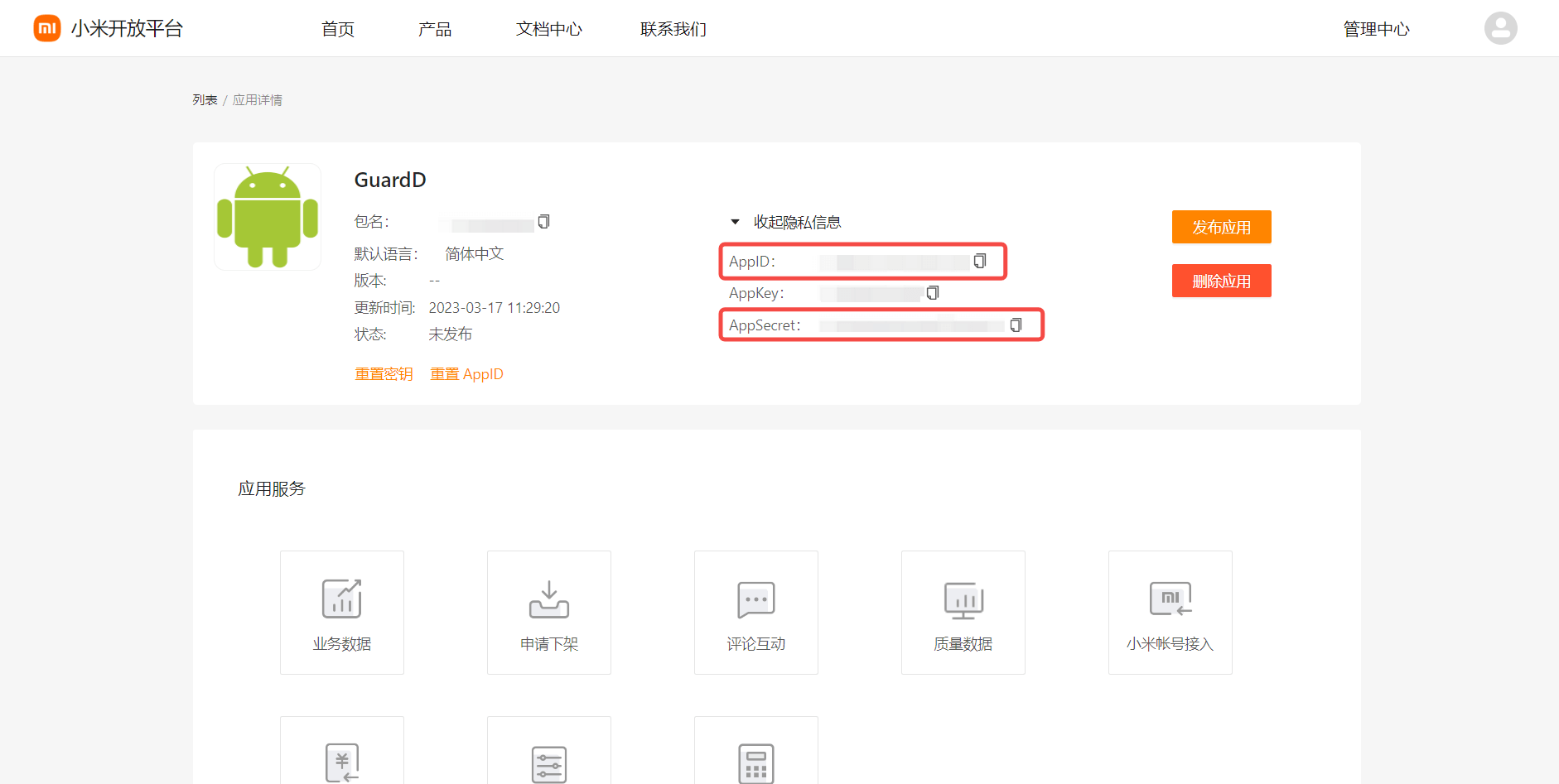Image resolution: width=1559 pixels, height=784 pixels.
Task: Open the 申请下架 service tile
Action: coord(548,613)
